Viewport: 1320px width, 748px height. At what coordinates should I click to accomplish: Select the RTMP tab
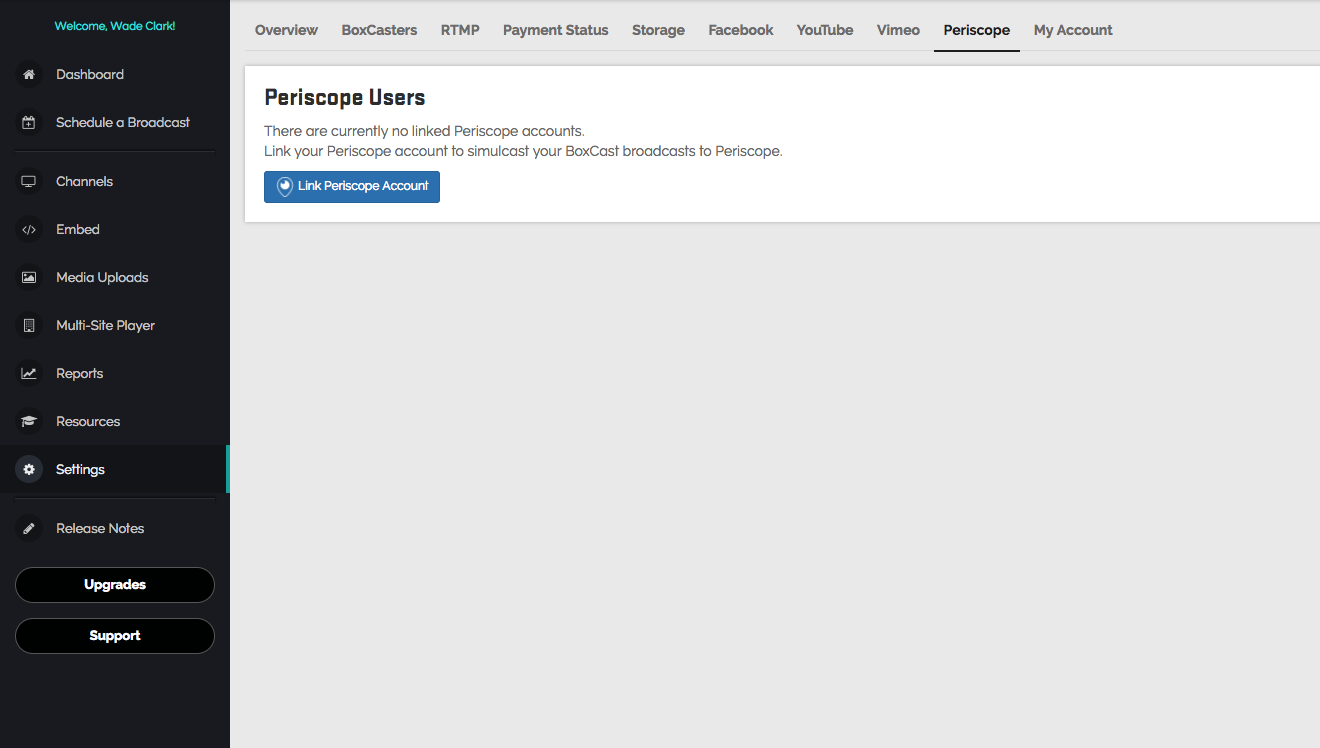(x=460, y=30)
